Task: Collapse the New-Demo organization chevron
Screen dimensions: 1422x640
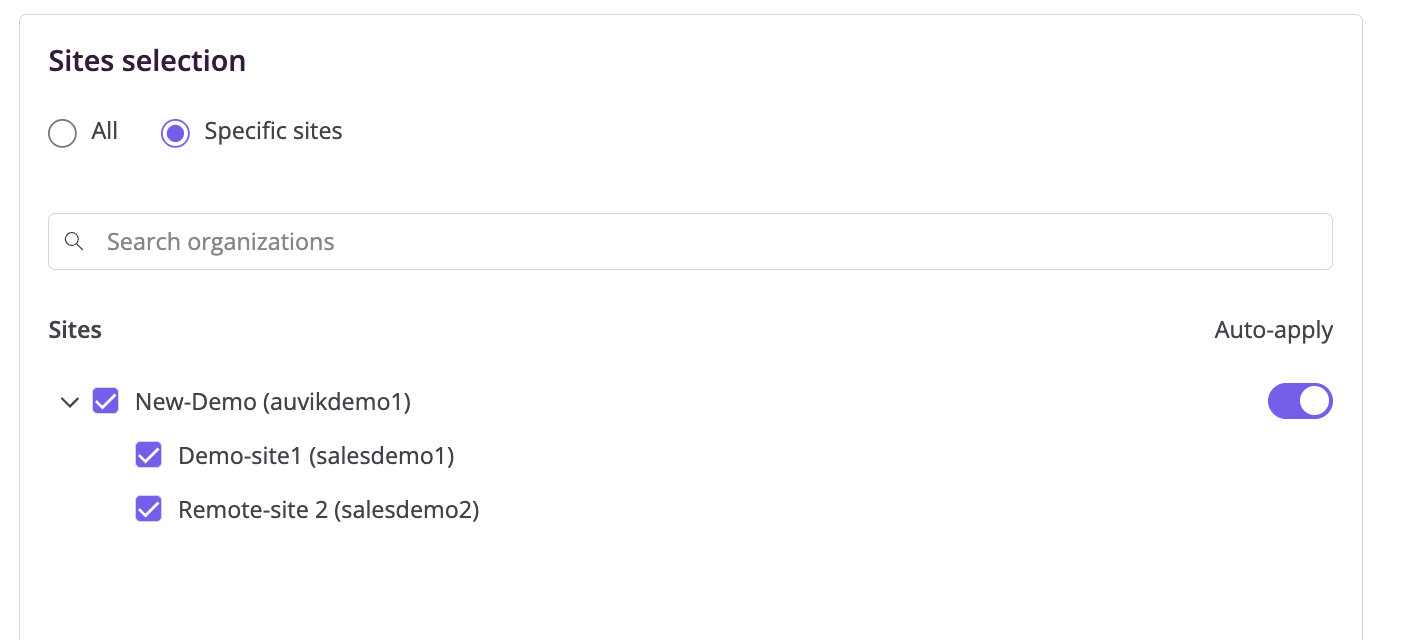Action: click(69, 402)
